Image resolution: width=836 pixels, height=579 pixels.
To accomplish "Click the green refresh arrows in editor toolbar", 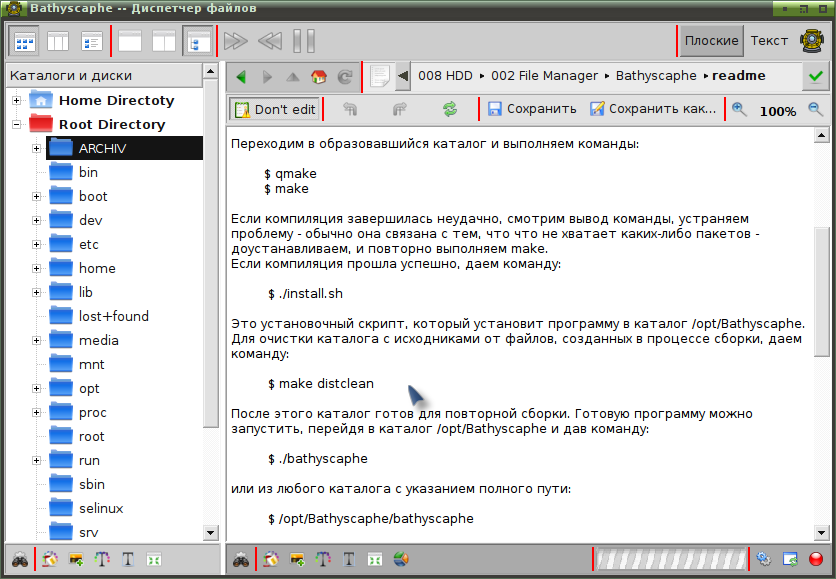I will (x=450, y=109).
